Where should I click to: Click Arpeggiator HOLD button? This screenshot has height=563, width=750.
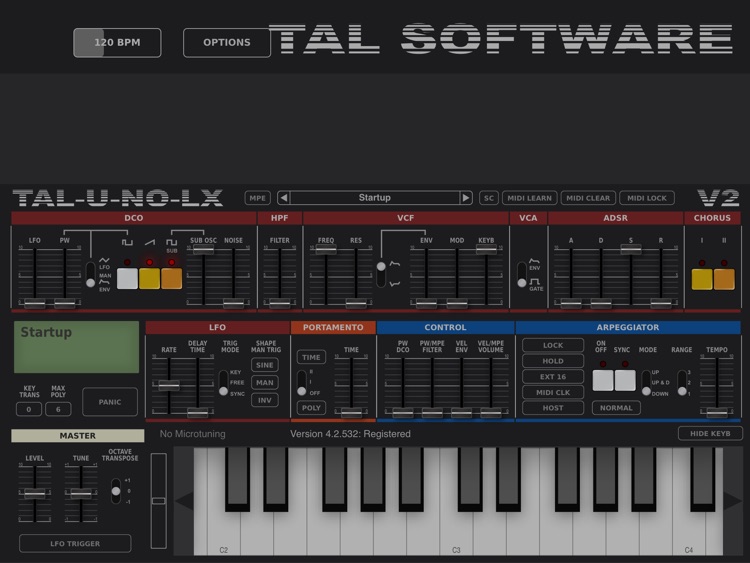(x=553, y=361)
